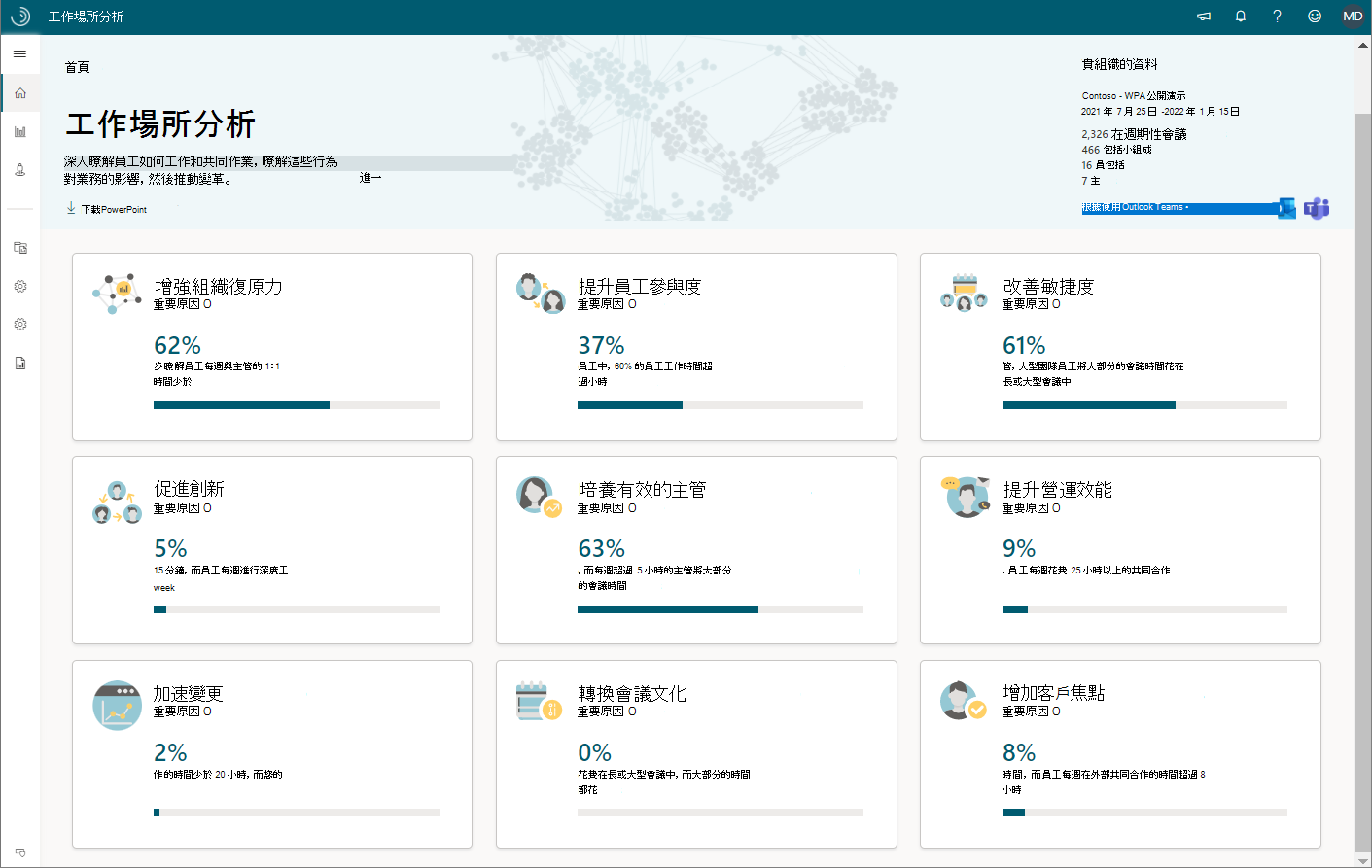Open the megaphone announcements icon

(1204, 17)
